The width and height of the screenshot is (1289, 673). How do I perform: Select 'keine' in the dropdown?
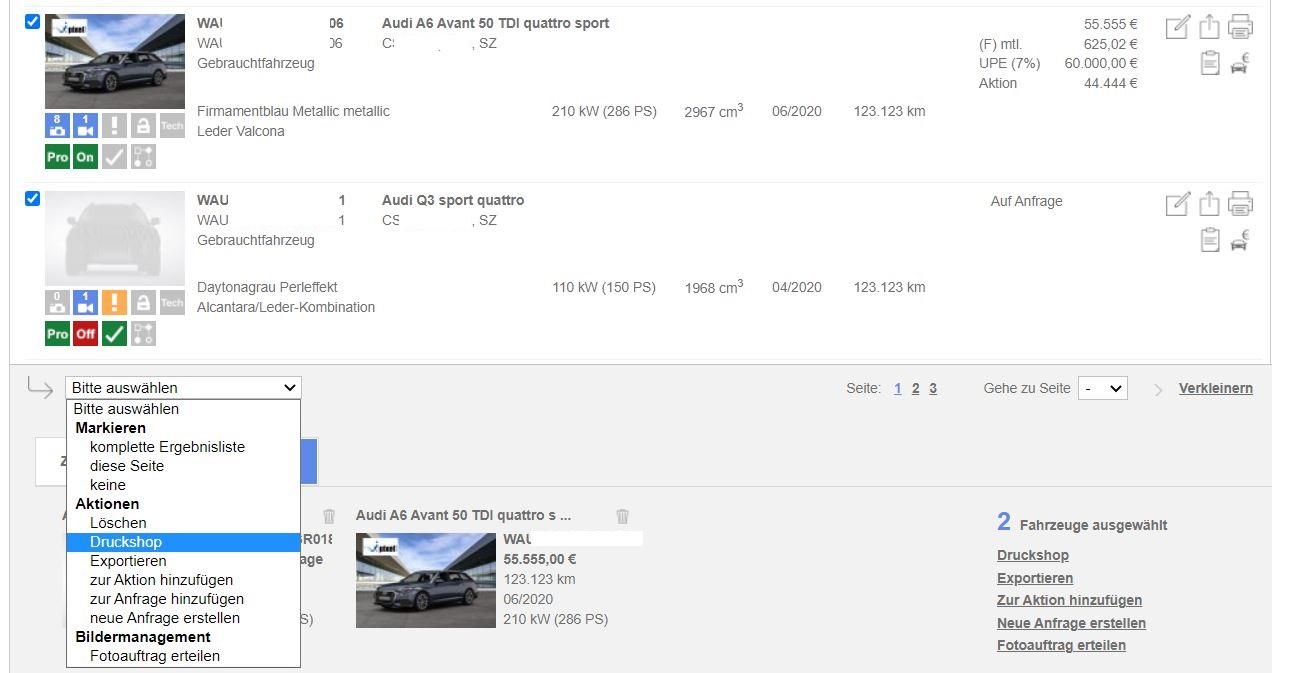pyautogui.click(x=183, y=485)
